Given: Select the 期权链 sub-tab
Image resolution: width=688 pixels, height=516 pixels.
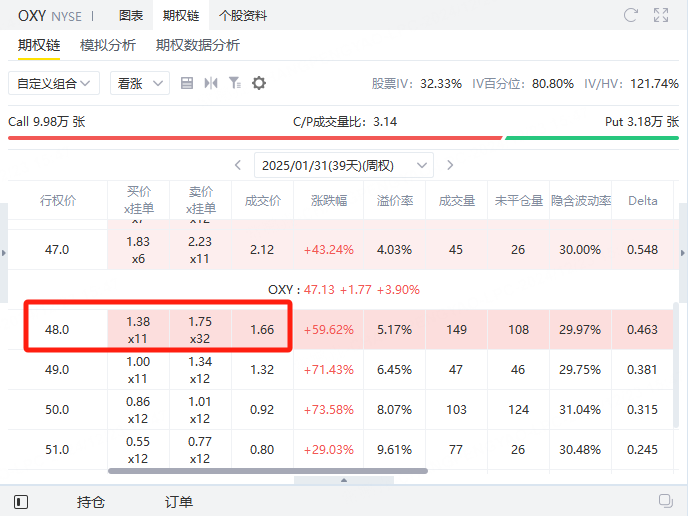Looking at the screenshot, I should [x=39, y=45].
